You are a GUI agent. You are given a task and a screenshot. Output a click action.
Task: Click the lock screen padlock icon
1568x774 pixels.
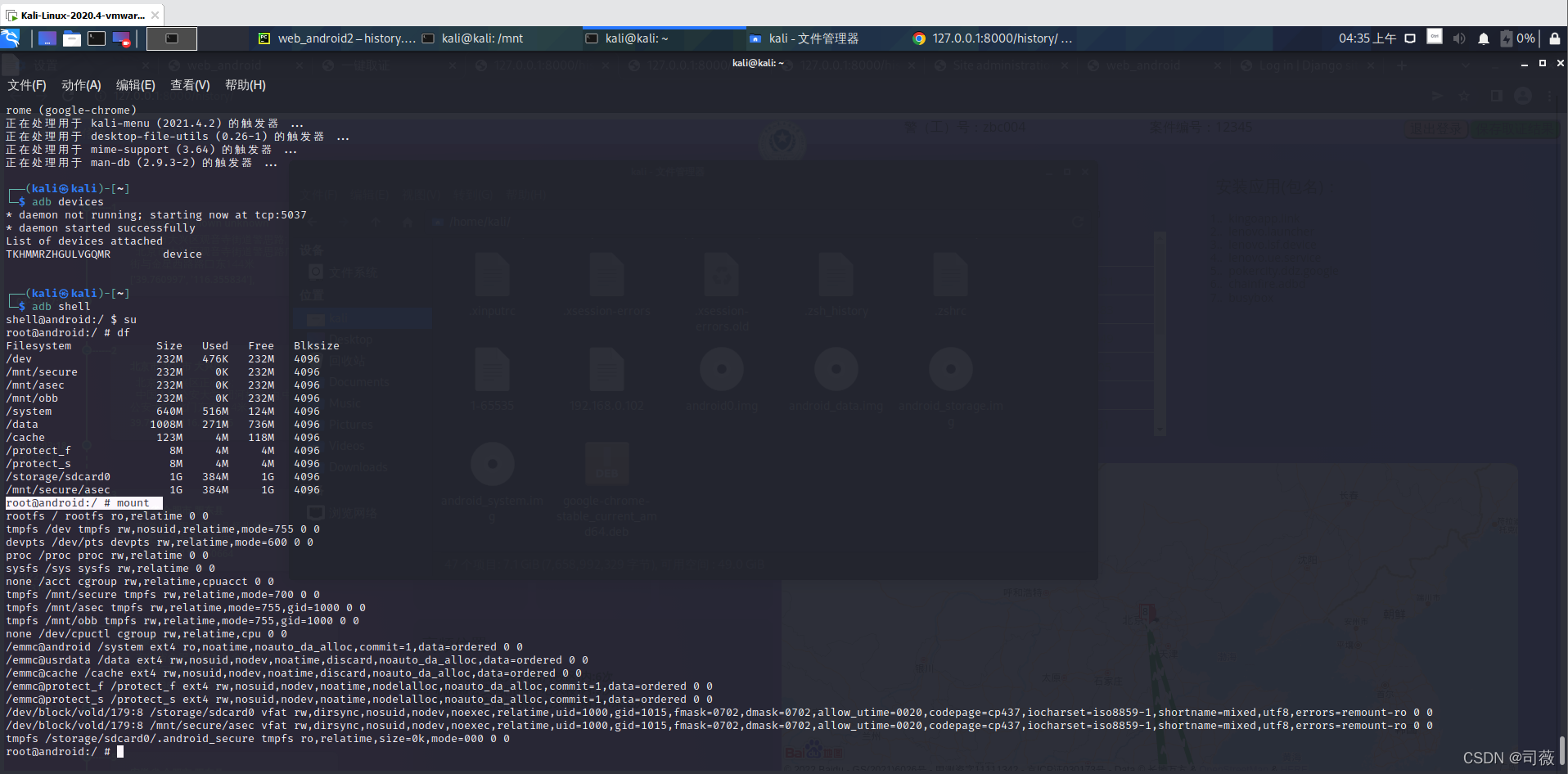(x=1555, y=38)
